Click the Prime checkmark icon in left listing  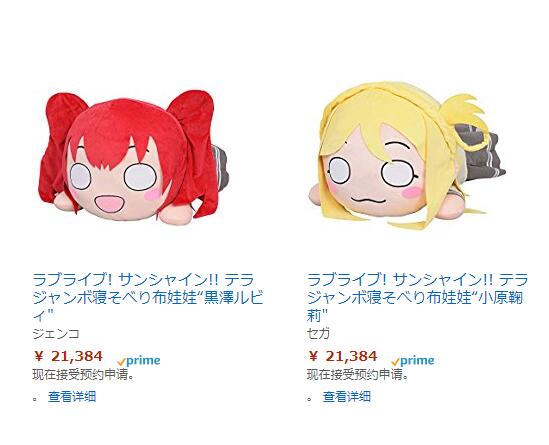[x=121, y=362]
